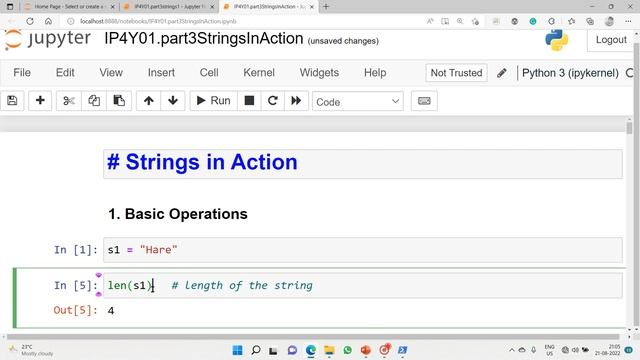Open the Widgets menu
This screenshot has height=360, width=640.
tap(319, 73)
